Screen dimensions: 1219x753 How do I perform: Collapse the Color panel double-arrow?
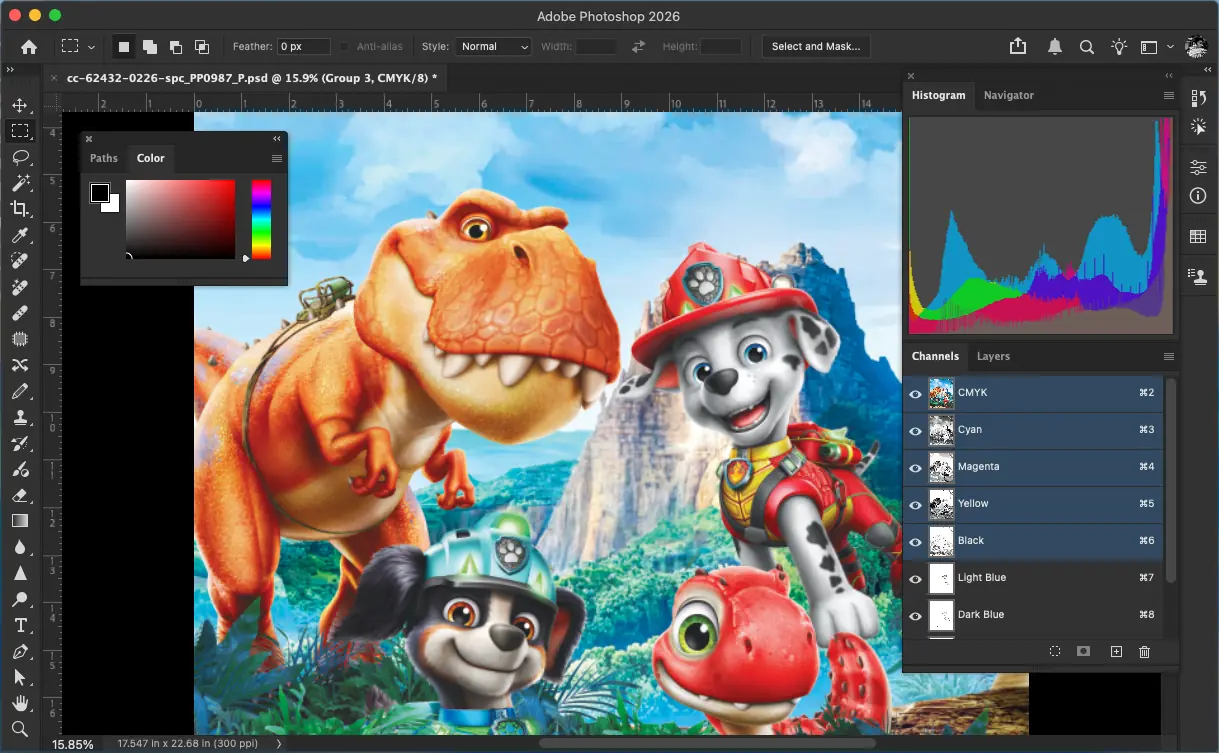tap(277, 139)
